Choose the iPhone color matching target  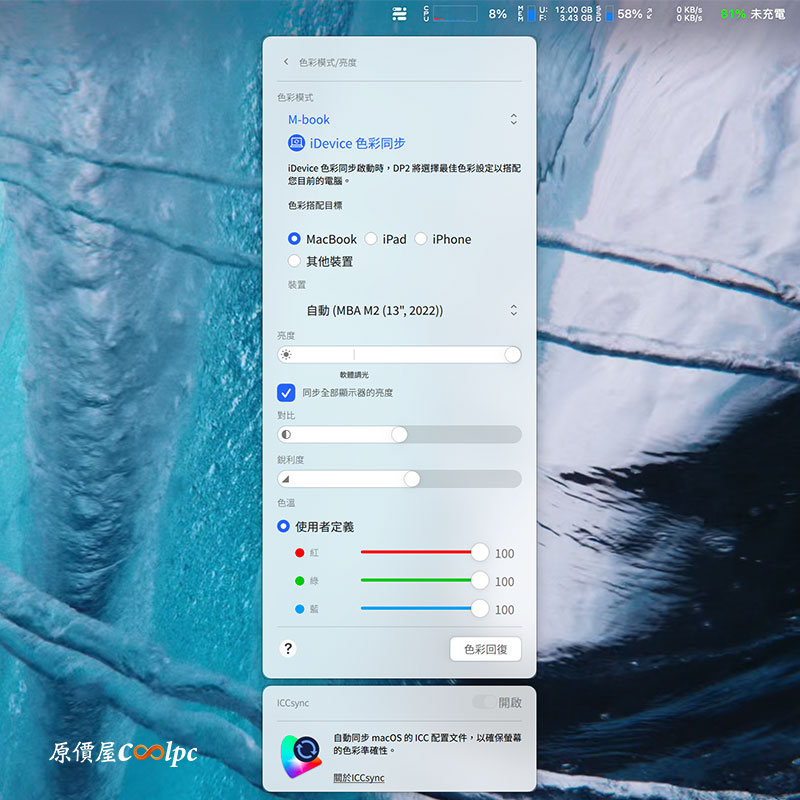[x=421, y=239]
